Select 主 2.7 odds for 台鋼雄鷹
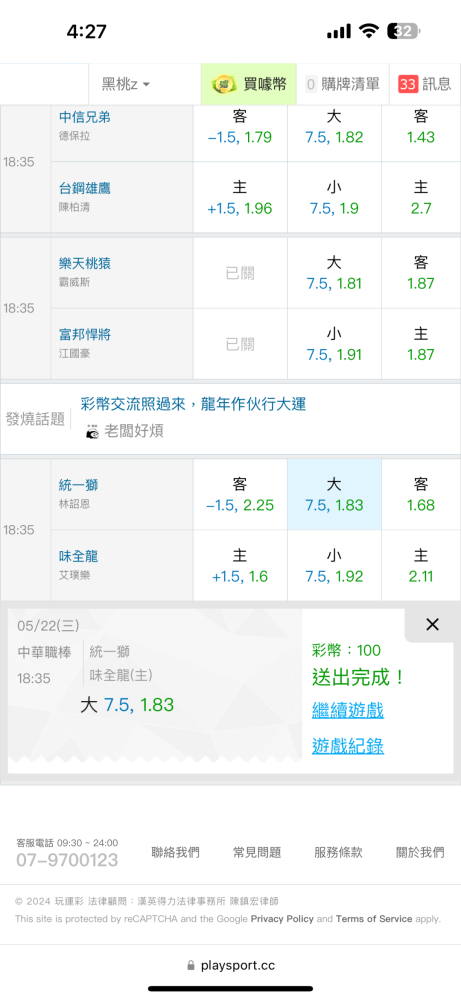The height and width of the screenshot is (1000, 461). pos(421,197)
